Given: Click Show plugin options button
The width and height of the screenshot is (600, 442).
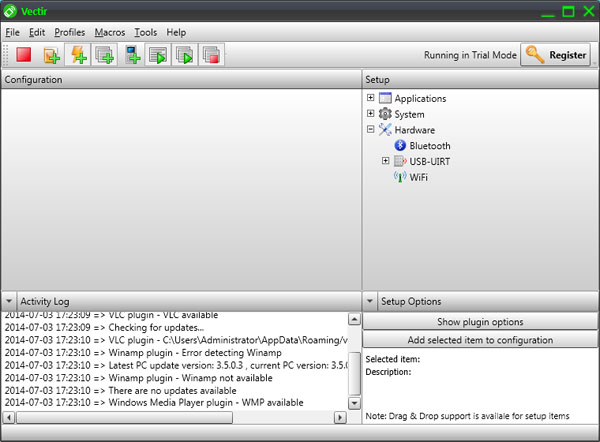Looking at the screenshot, I should tap(480, 322).
